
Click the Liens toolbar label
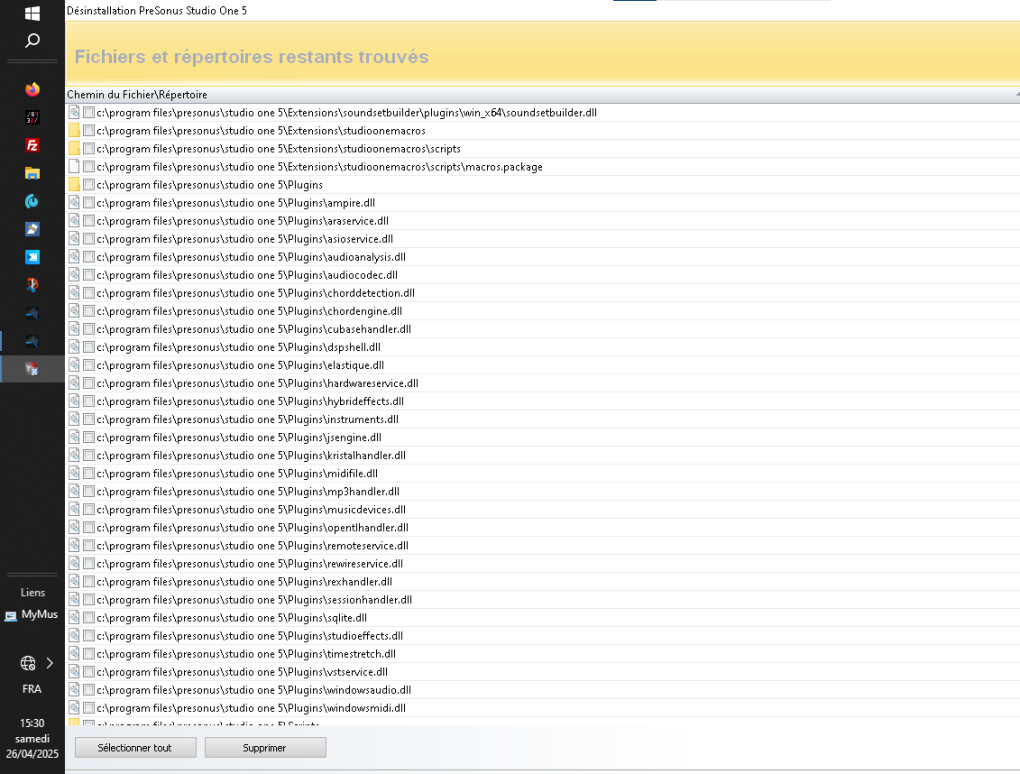[x=33, y=593]
